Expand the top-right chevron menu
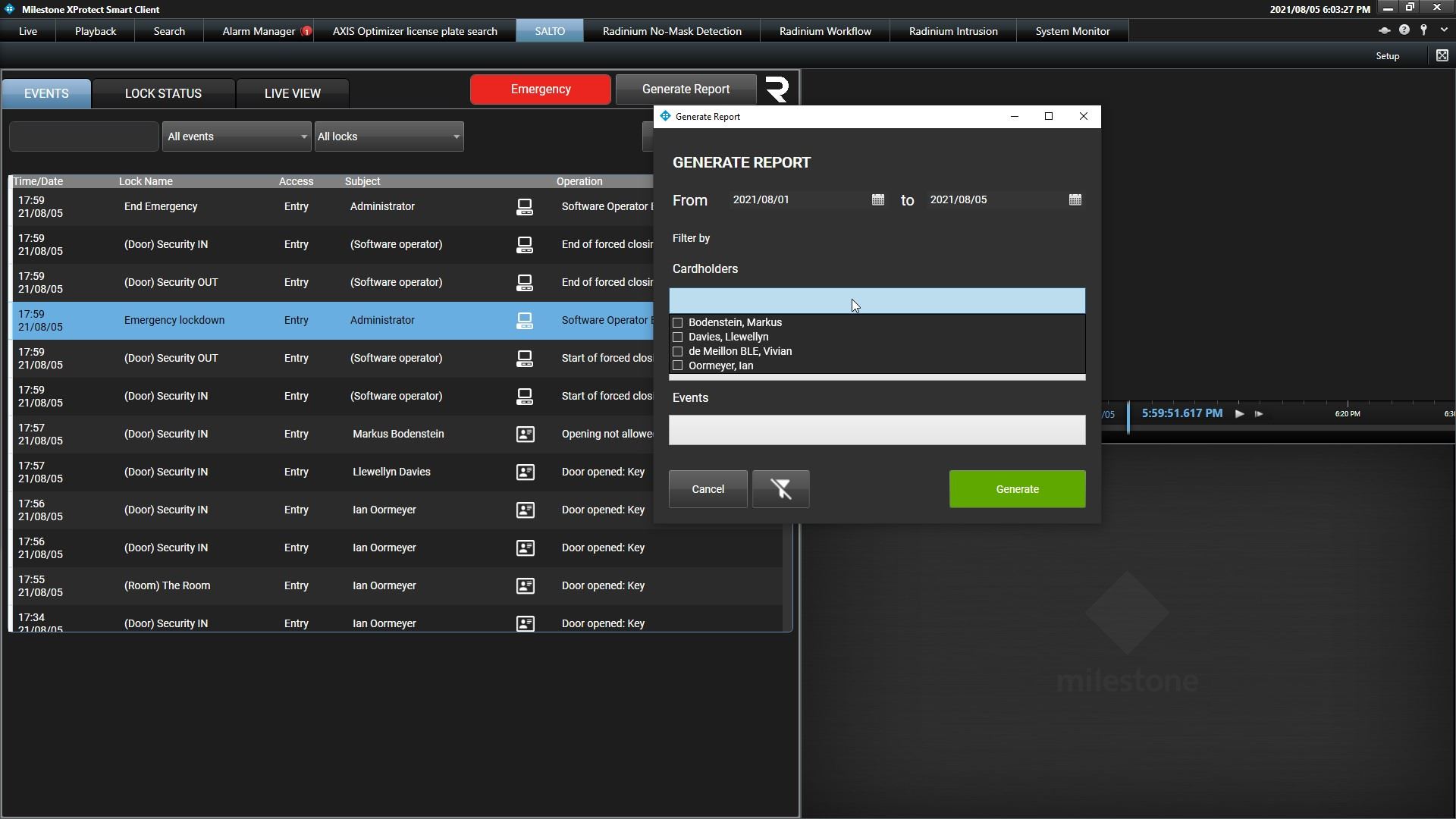The height and width of the screenshot is (819, 1456). (x=1443, y=30)
